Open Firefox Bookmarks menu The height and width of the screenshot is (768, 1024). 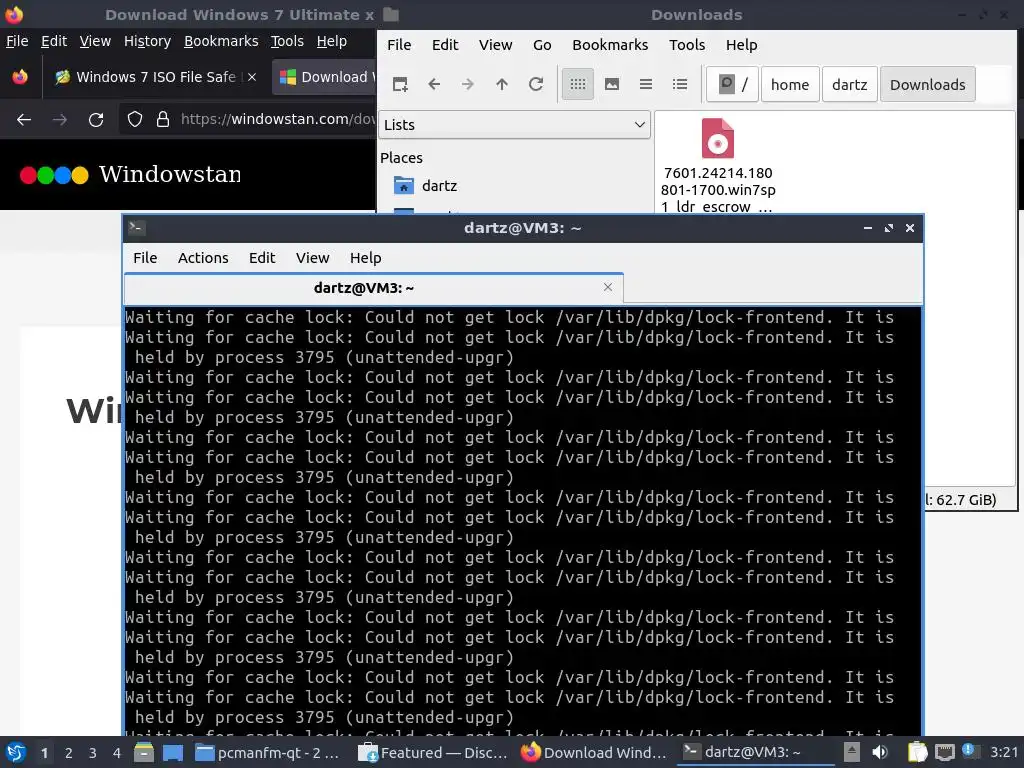click(x=221, y=41)
